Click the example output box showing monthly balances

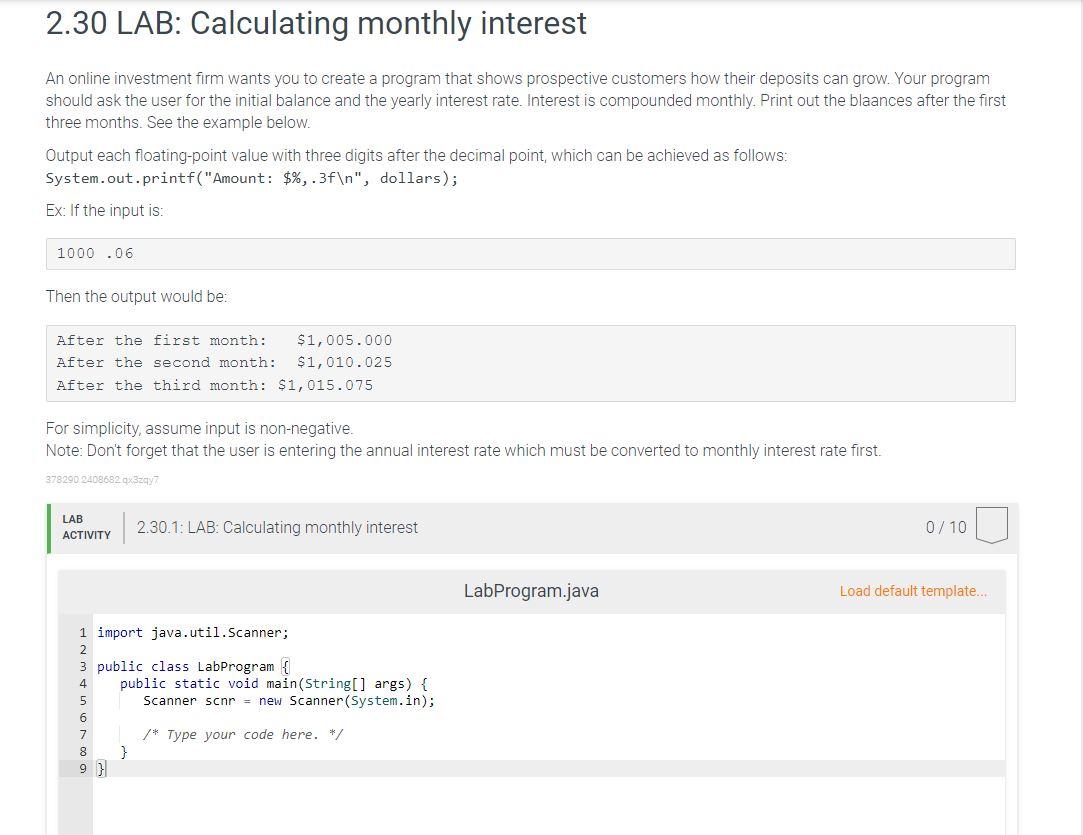pyautogui.click(x=530, y=362)
